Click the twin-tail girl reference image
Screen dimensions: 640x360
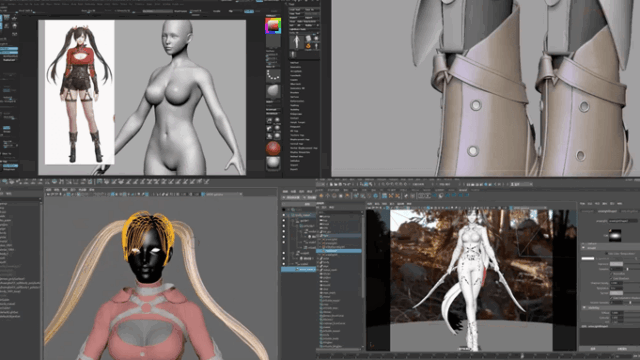click(x=80, y=92)
